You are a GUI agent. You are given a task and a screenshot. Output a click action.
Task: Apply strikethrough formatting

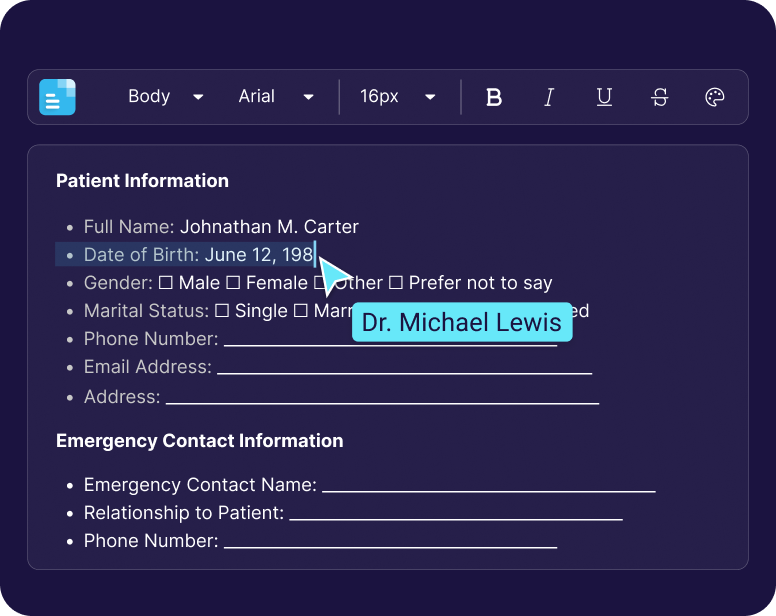click(x=659, y=97)
